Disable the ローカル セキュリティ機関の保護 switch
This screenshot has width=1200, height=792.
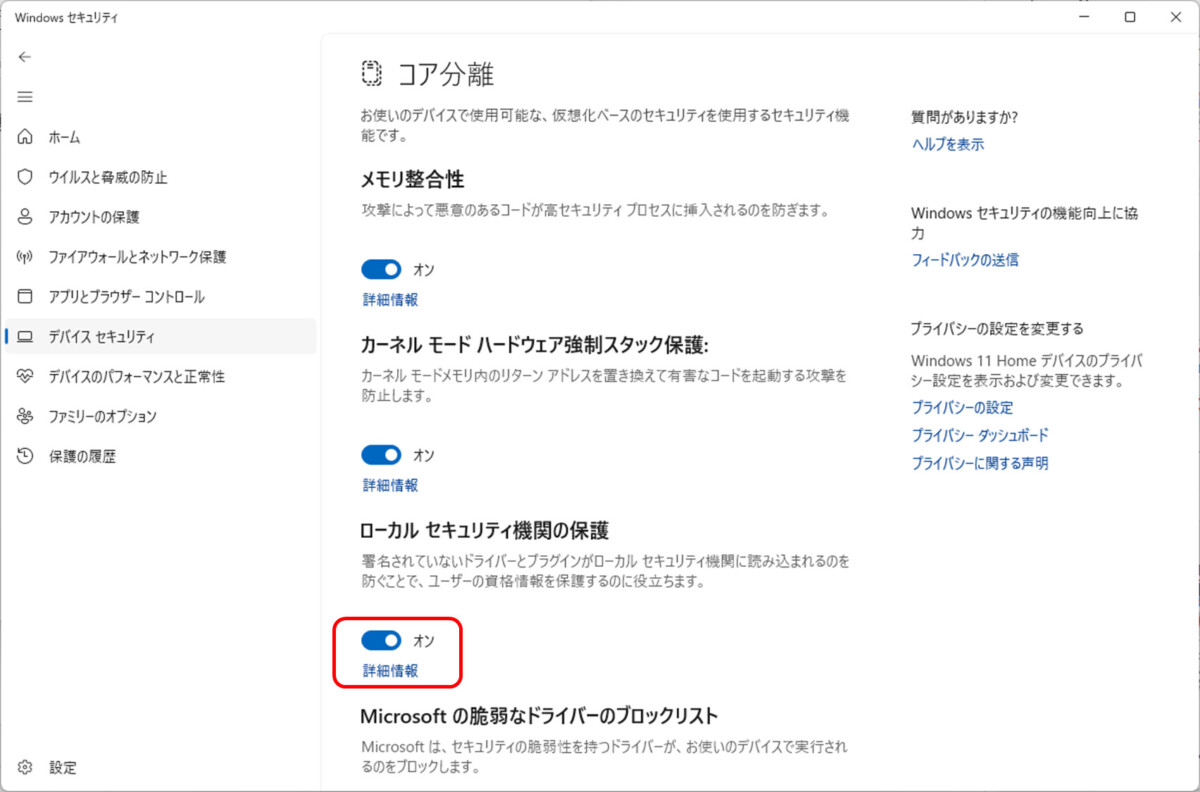click(381, 640)
